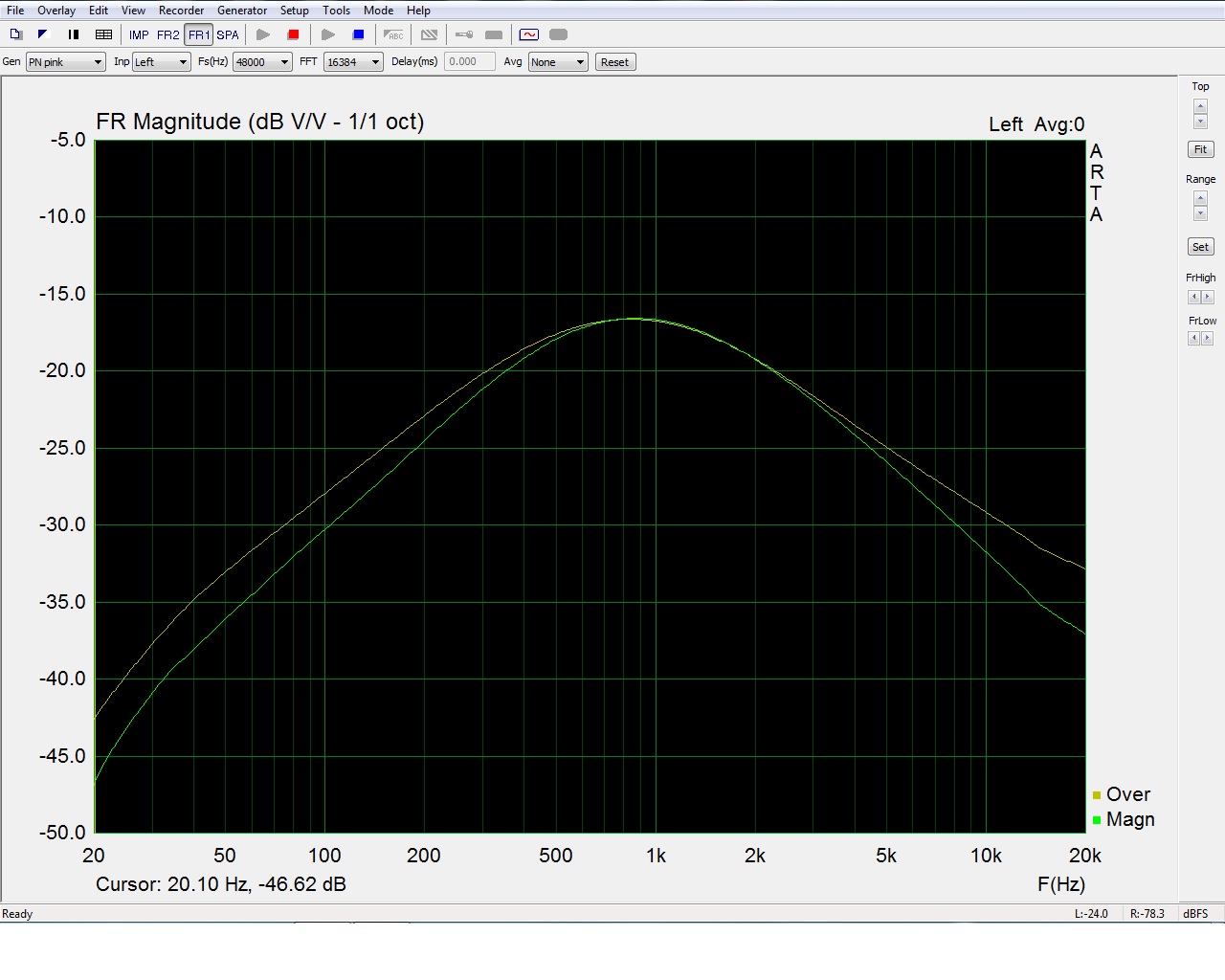Click the four-row grid toolbar icon
Screen dimensions: 1225x980
[x=103, y=34]
